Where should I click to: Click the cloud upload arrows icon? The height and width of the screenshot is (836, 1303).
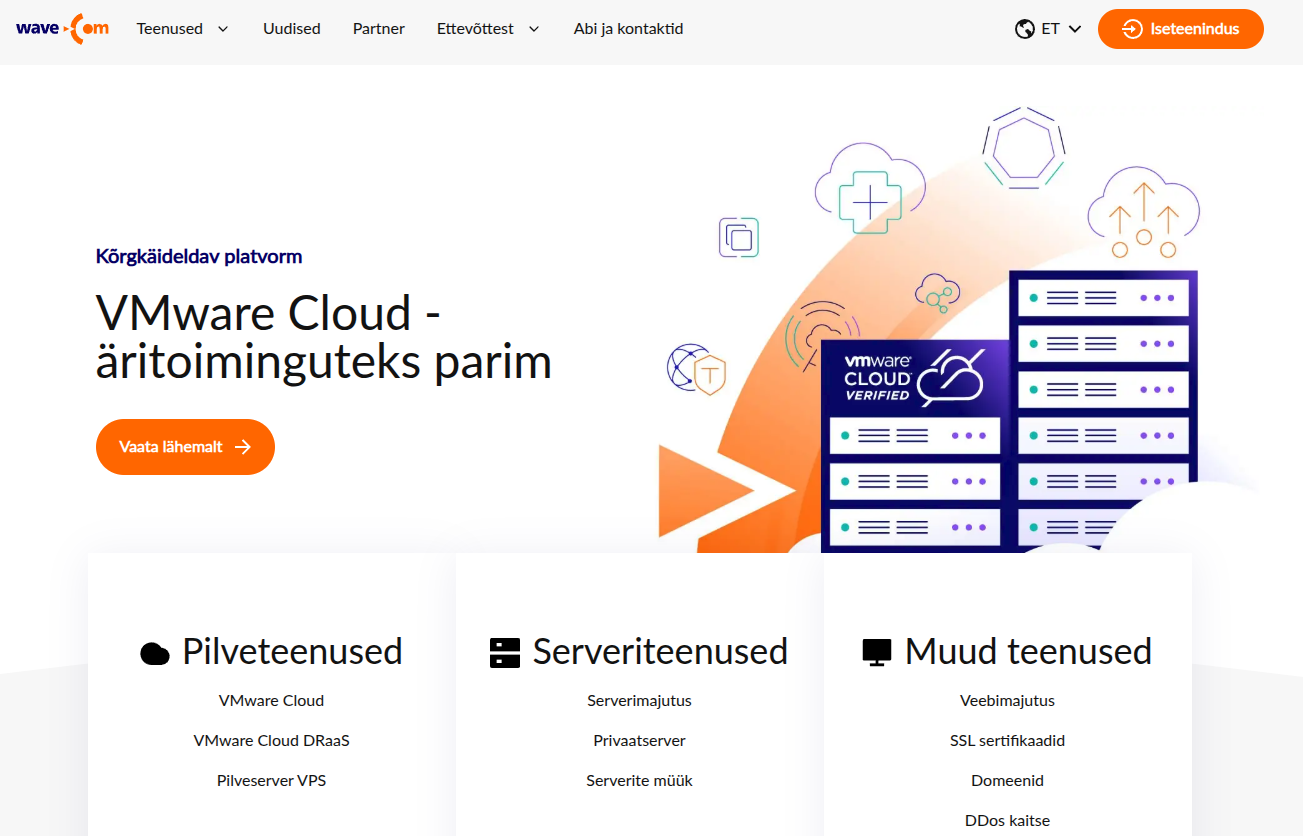coord(1143,212)
